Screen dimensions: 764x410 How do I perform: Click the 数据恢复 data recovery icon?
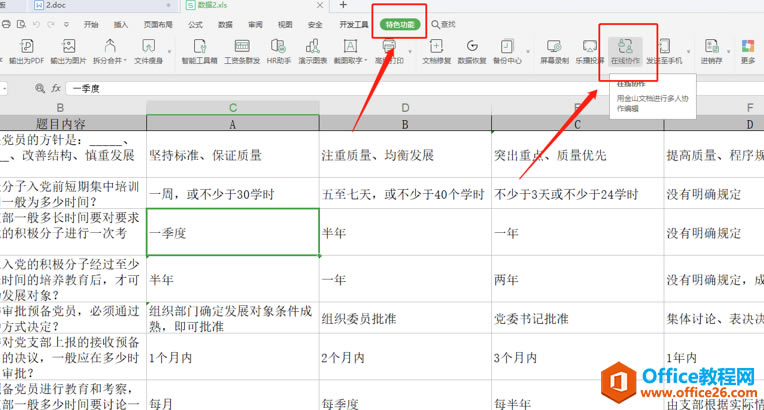472,47
